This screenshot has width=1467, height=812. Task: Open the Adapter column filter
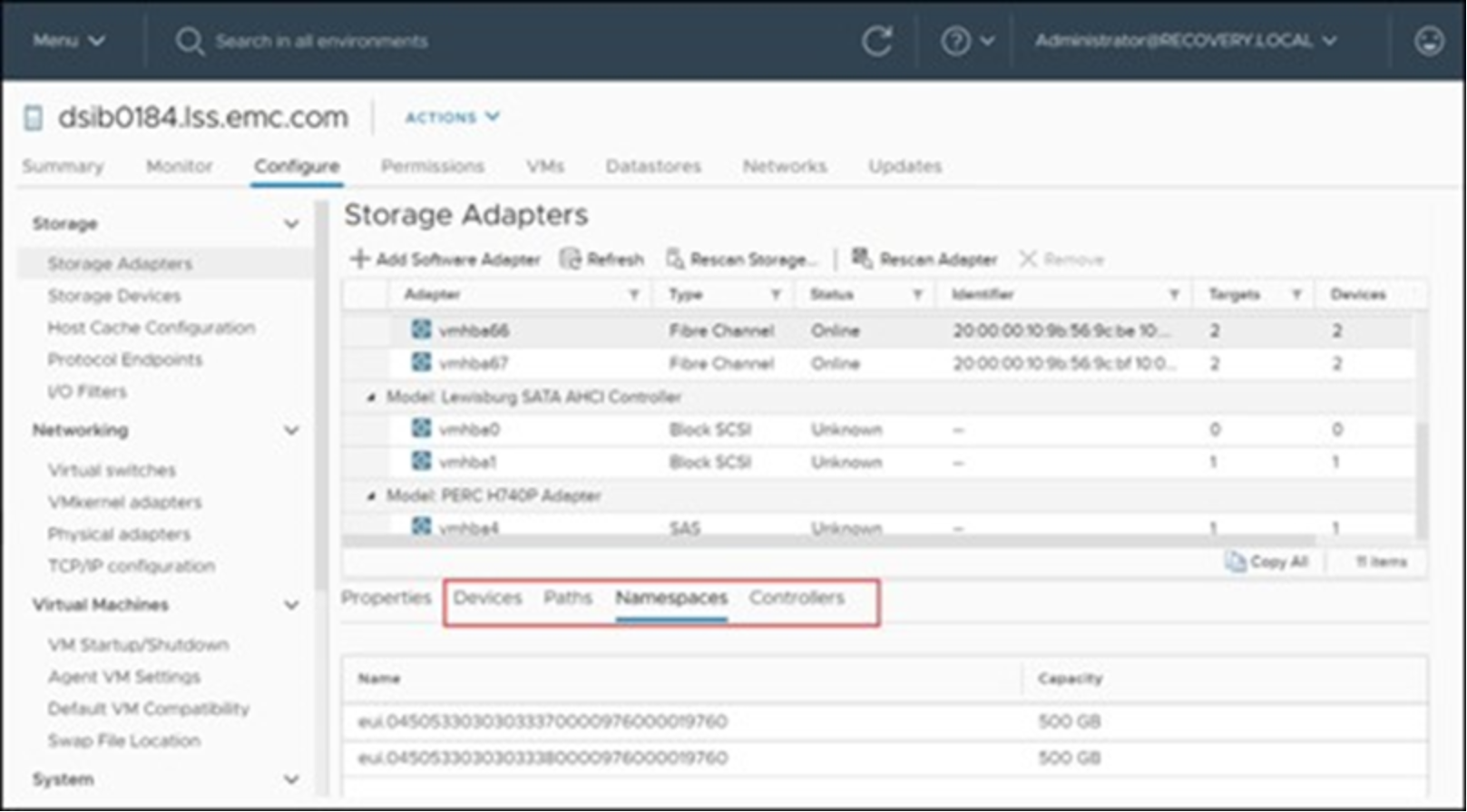(x=634, y=295)
